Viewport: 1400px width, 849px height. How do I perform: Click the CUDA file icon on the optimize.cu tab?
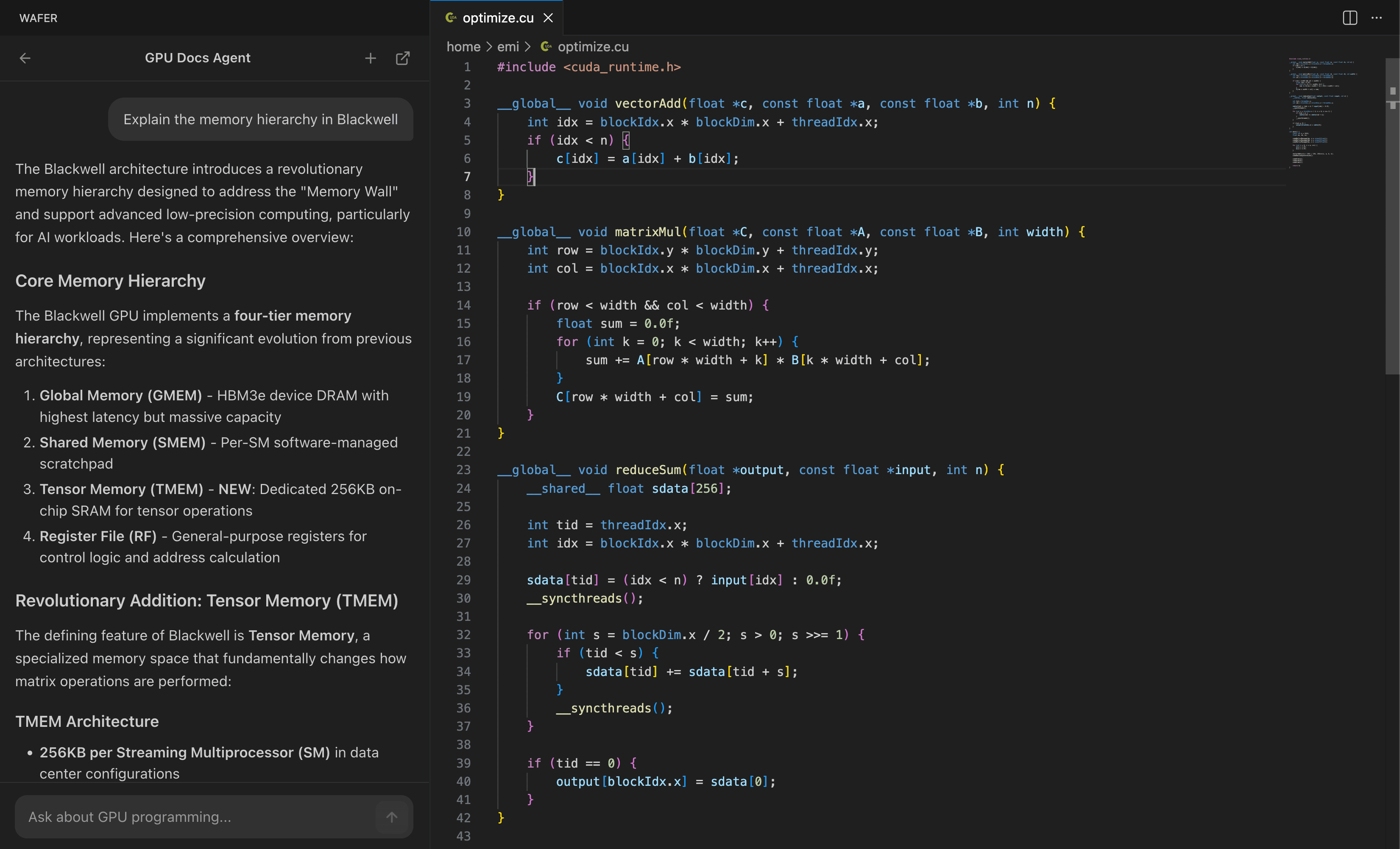(x=451, y=18)
